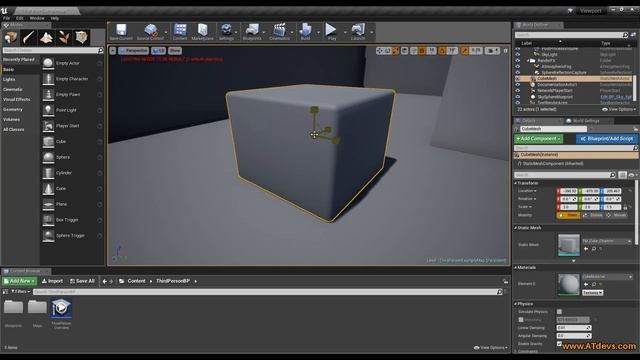Toggle visibility eye for SkyLight row

[x=518, y=54]
